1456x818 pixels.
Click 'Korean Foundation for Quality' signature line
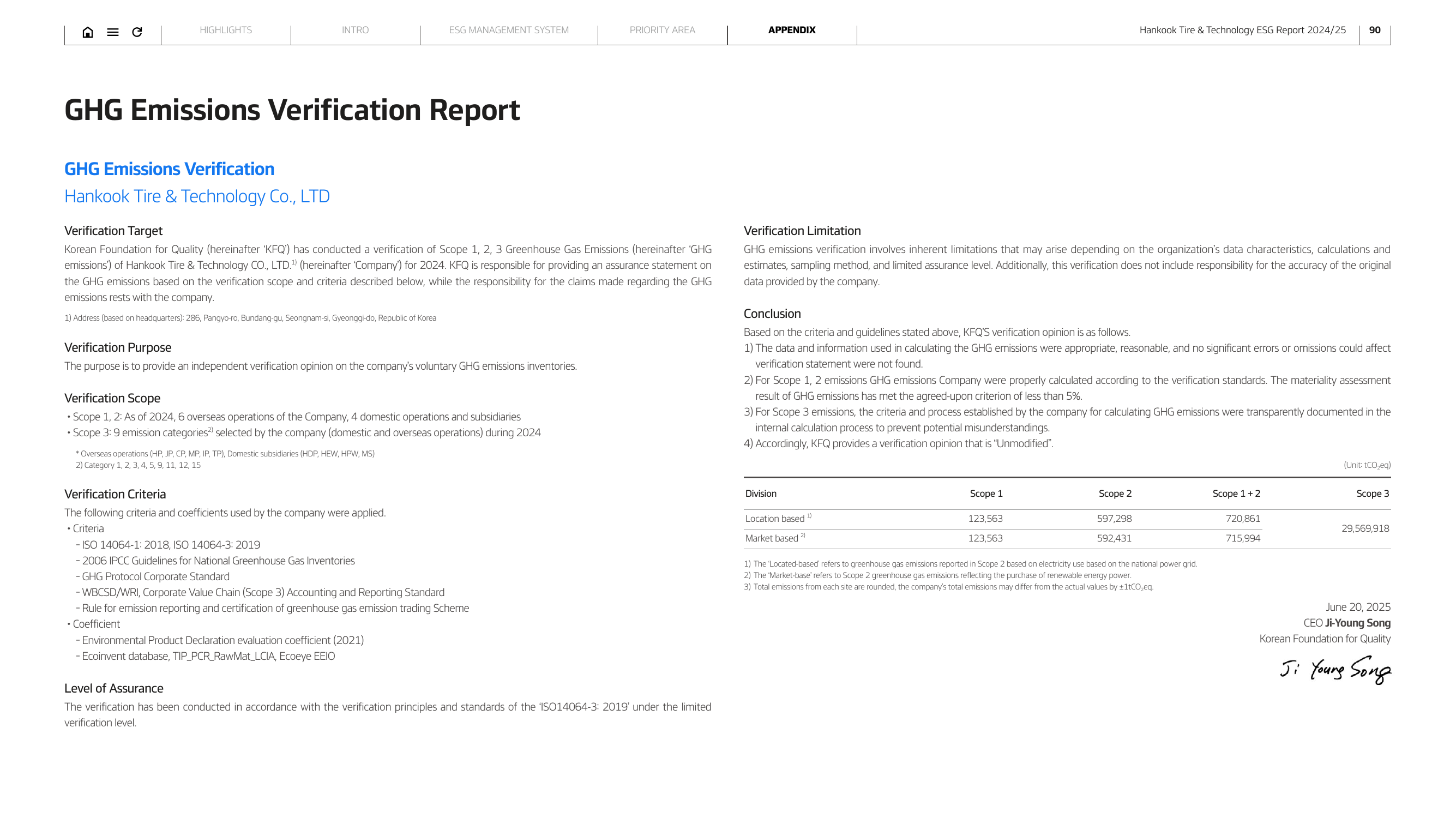click(1325, 639)
